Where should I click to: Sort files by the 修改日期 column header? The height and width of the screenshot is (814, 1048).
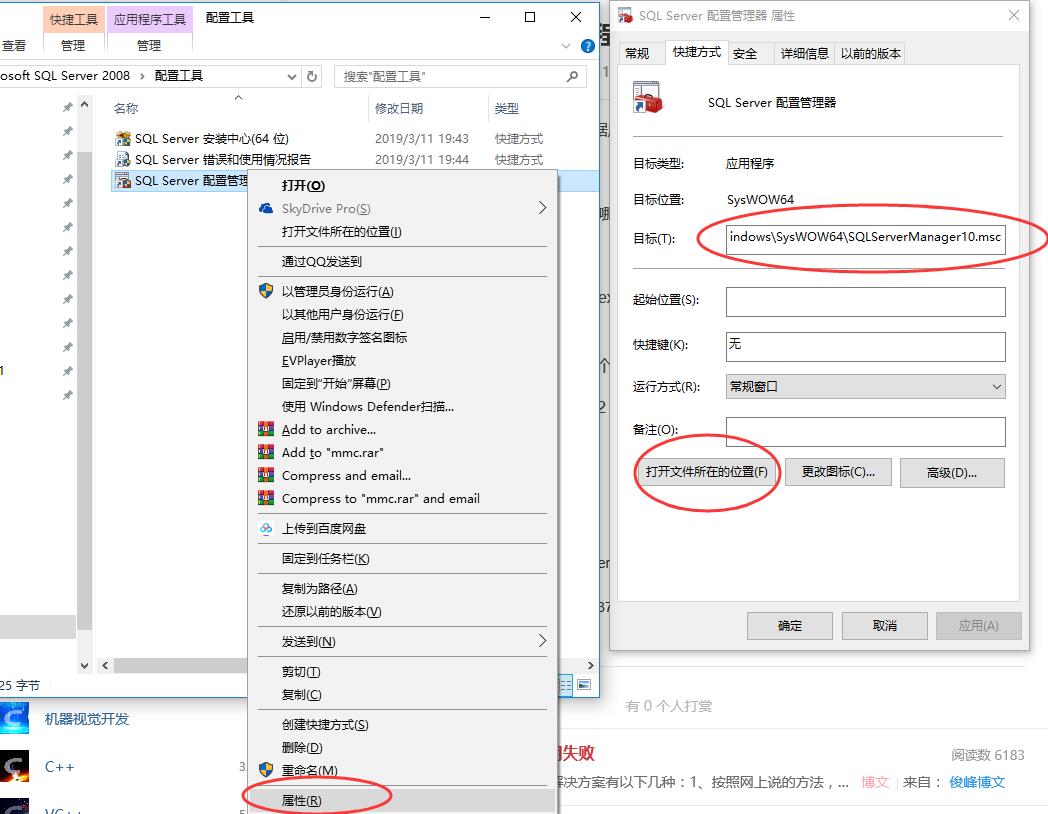(x=399, y=108)
